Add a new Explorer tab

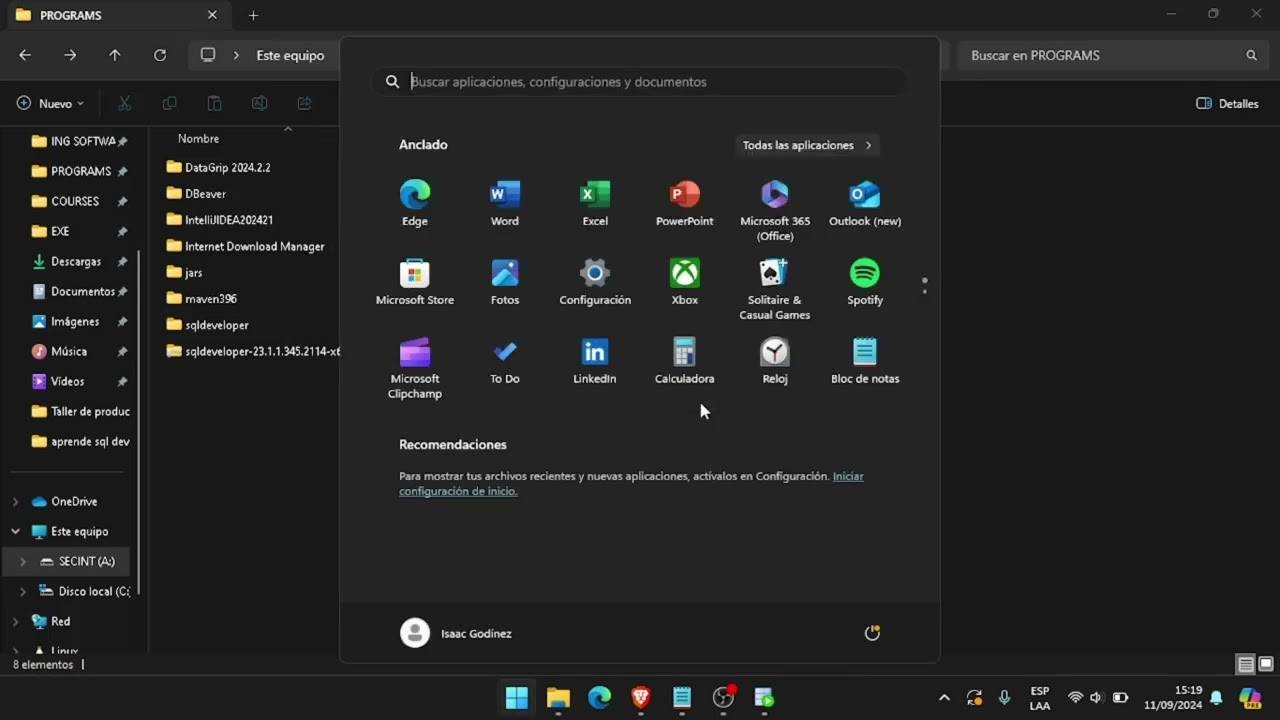point(253,15)
